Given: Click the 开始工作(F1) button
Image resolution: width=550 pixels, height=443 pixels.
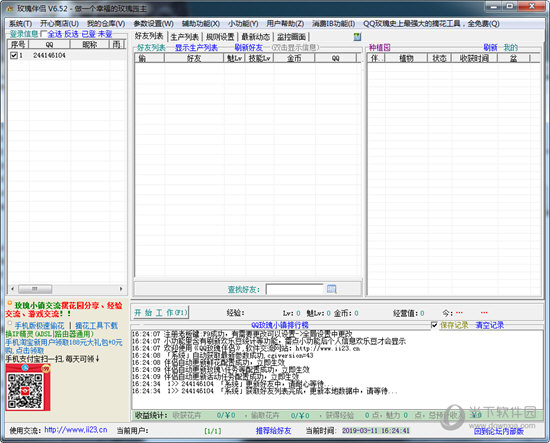Looking at the screenshot, I should pos(161,312).
